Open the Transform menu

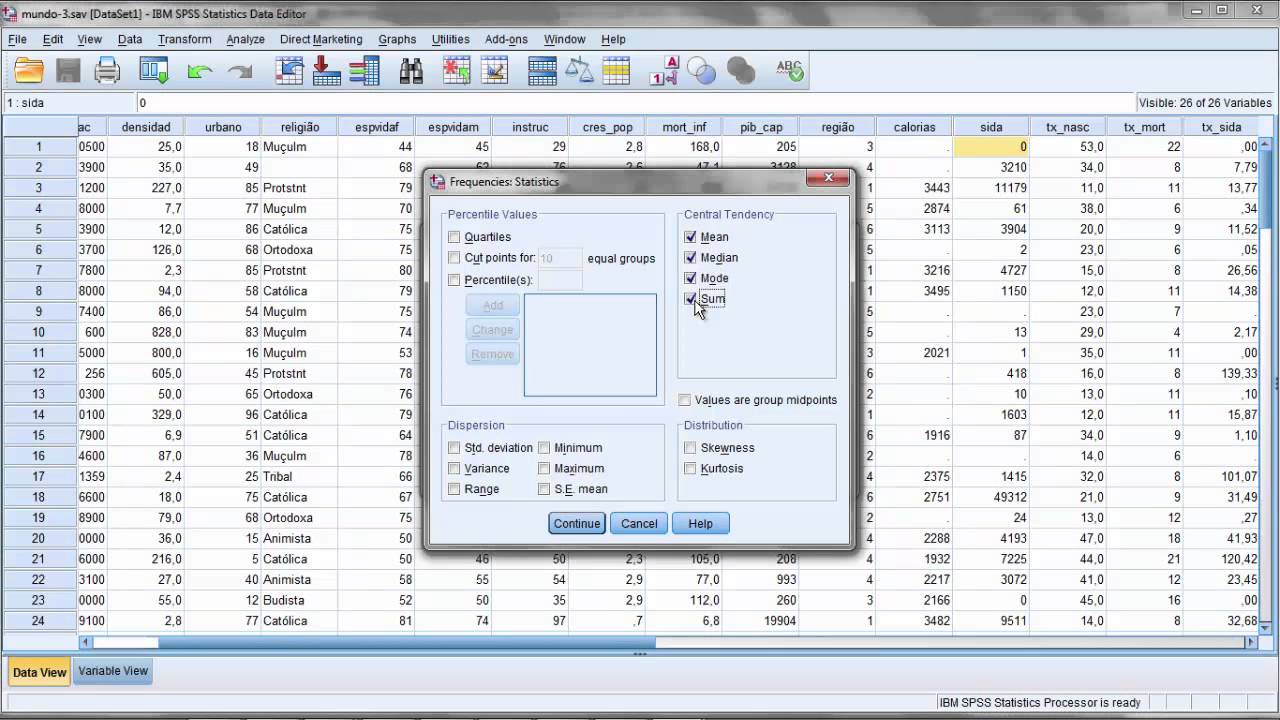[185, 39]
